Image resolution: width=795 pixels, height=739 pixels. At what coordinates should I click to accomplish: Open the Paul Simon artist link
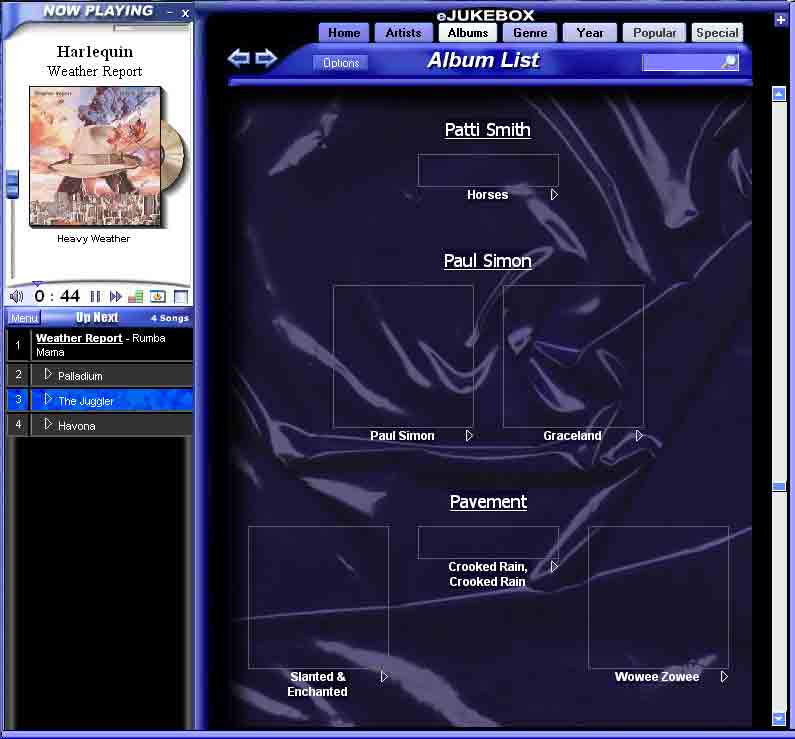[487, 261]
